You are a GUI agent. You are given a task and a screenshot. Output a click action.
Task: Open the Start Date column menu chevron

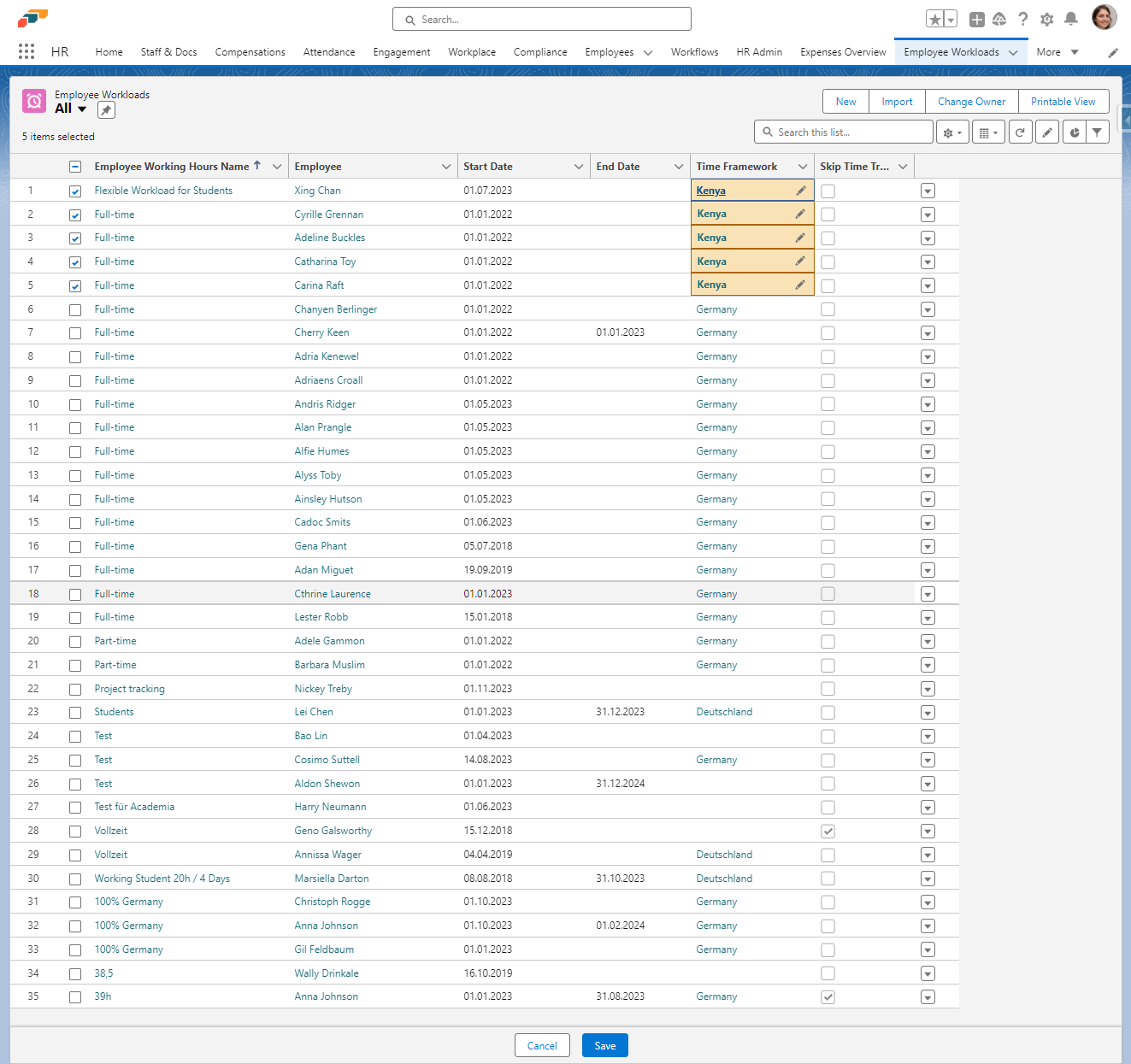coord(579,167)
